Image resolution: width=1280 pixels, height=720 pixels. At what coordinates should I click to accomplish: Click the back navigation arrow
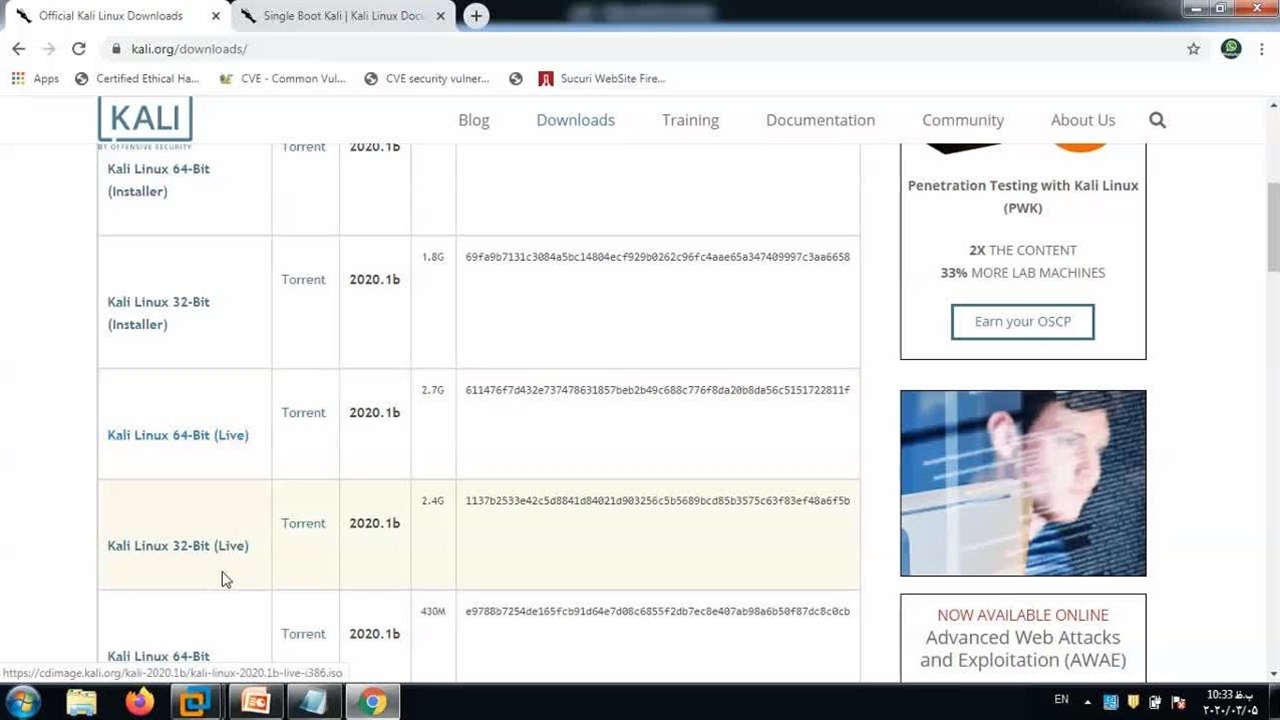(19, 49)
